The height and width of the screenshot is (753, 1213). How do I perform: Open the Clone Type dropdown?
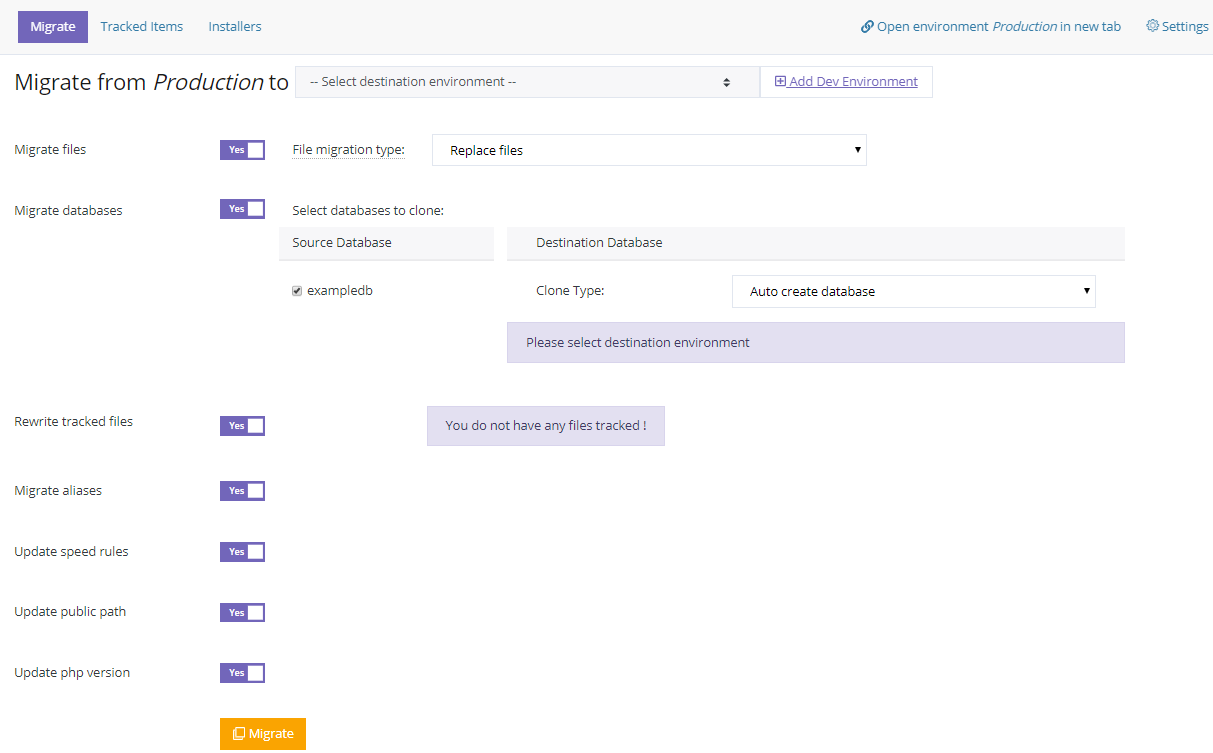click(x=913, y=292)
